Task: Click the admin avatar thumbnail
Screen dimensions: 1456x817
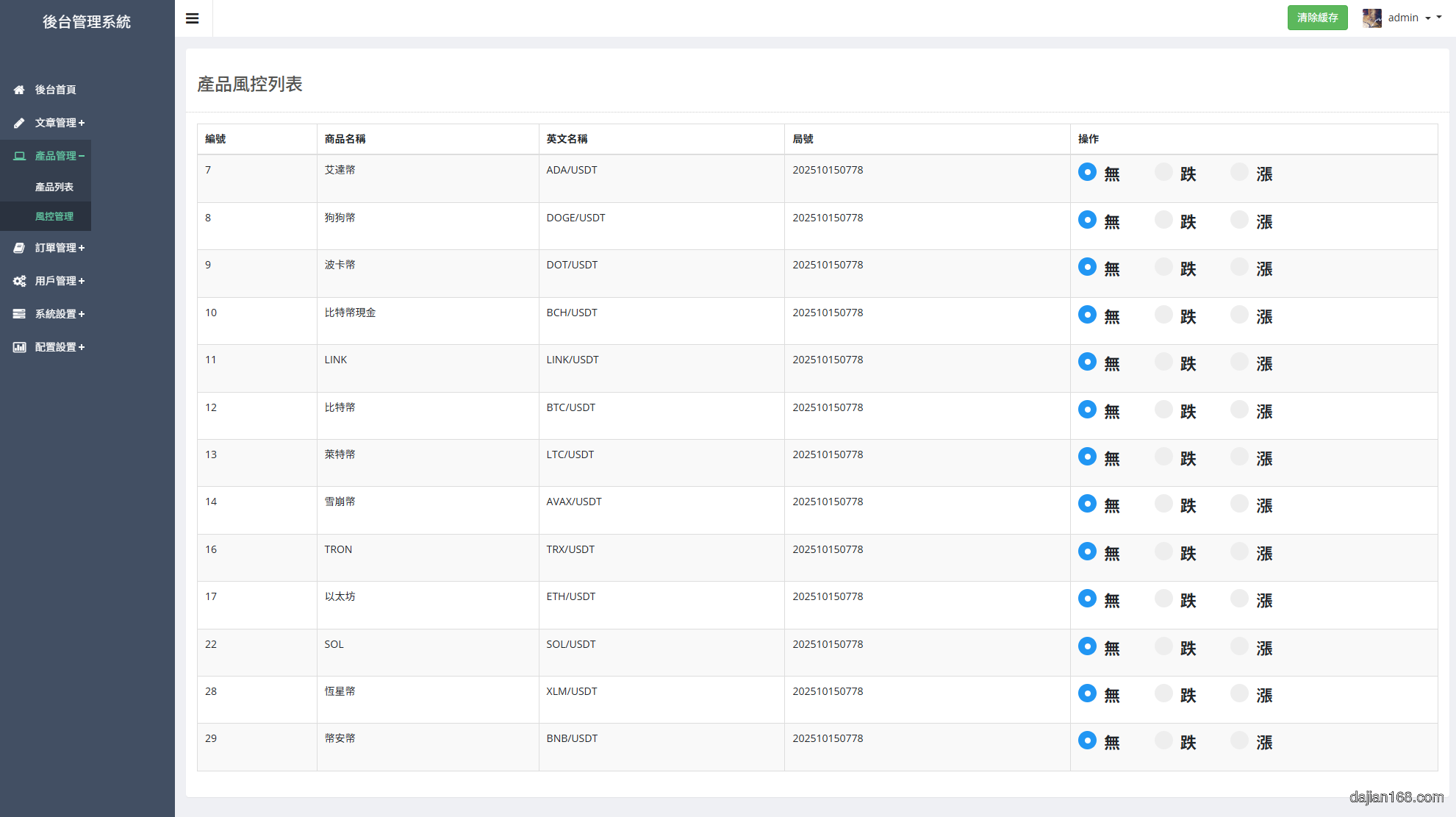Action: coord(1371,18)
